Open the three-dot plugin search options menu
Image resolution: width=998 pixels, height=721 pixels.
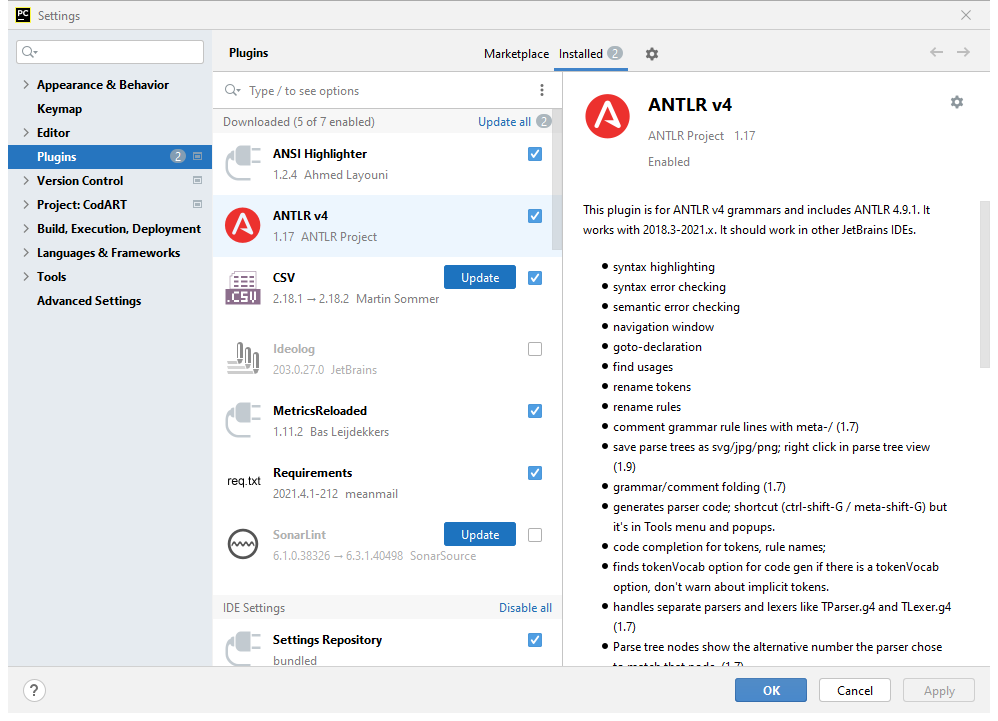coord(542,90)
